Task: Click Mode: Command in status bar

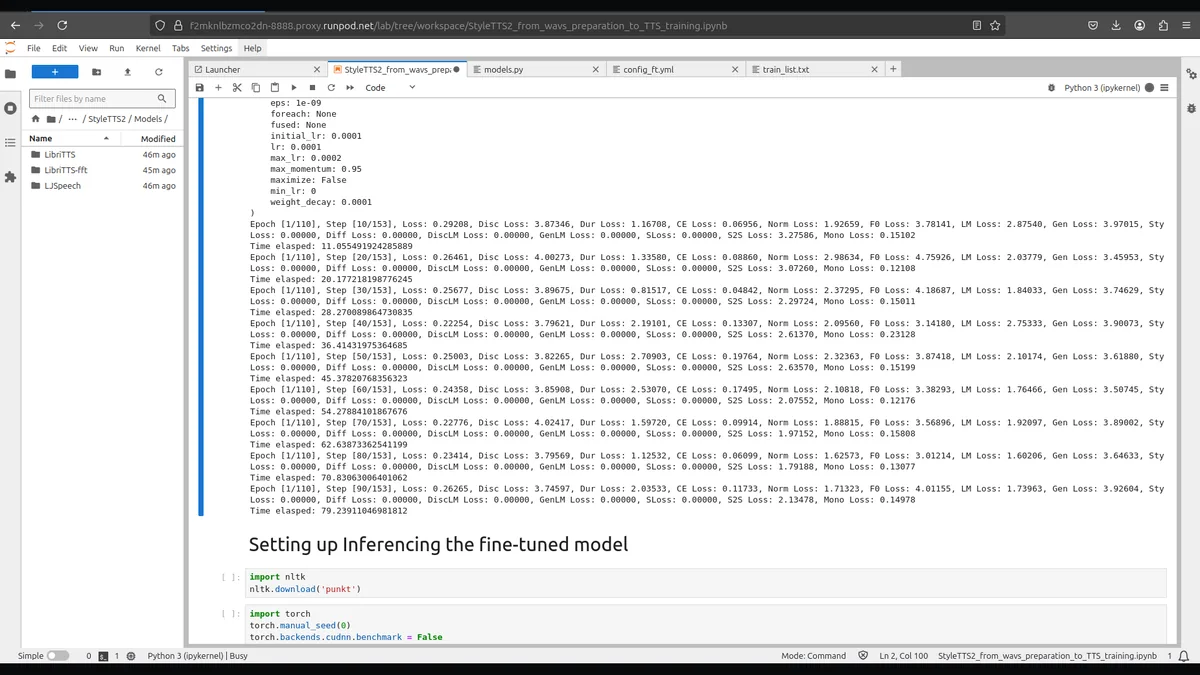Action: click(x=813, y=656)
